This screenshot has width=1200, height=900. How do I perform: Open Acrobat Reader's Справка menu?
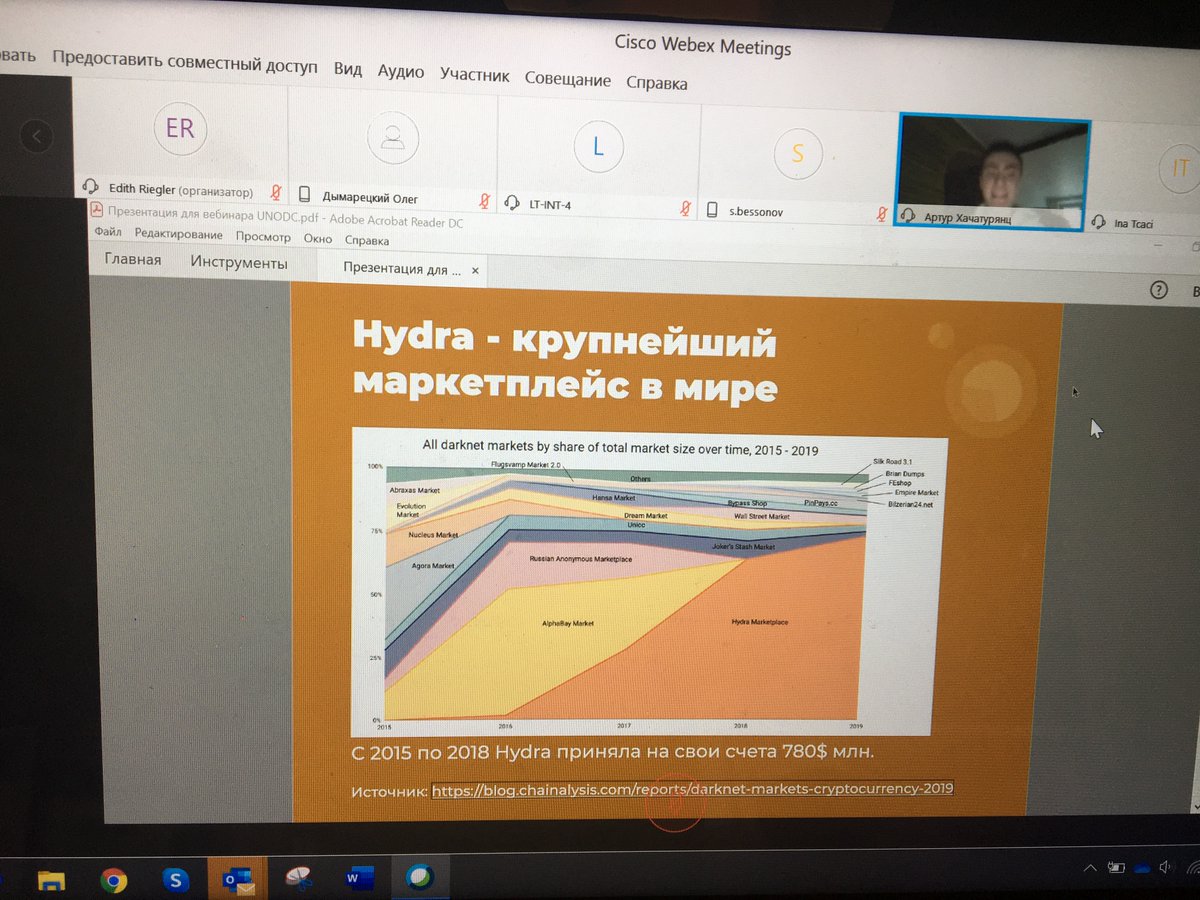[x=367, y=241]
